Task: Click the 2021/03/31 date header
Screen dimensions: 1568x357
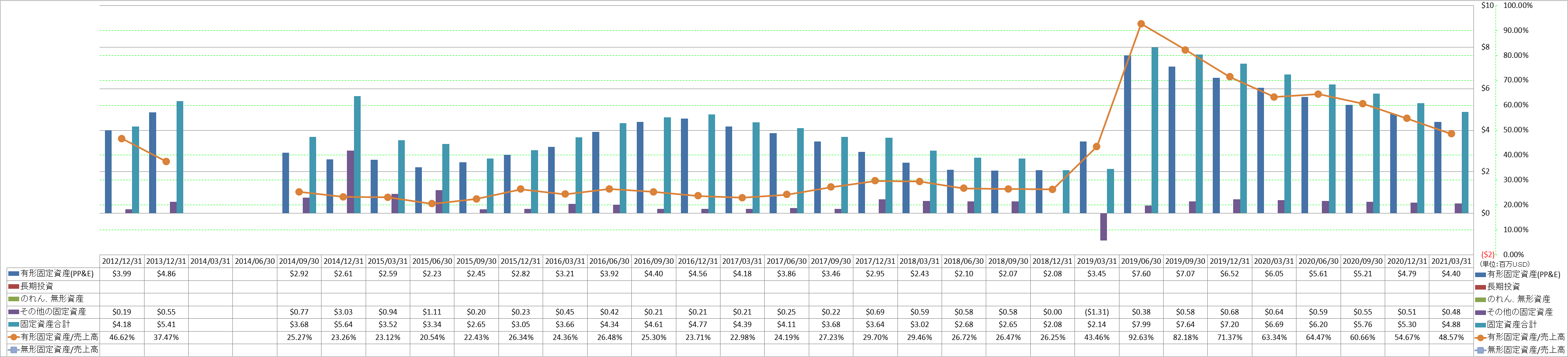Action: coord(1451,261)
